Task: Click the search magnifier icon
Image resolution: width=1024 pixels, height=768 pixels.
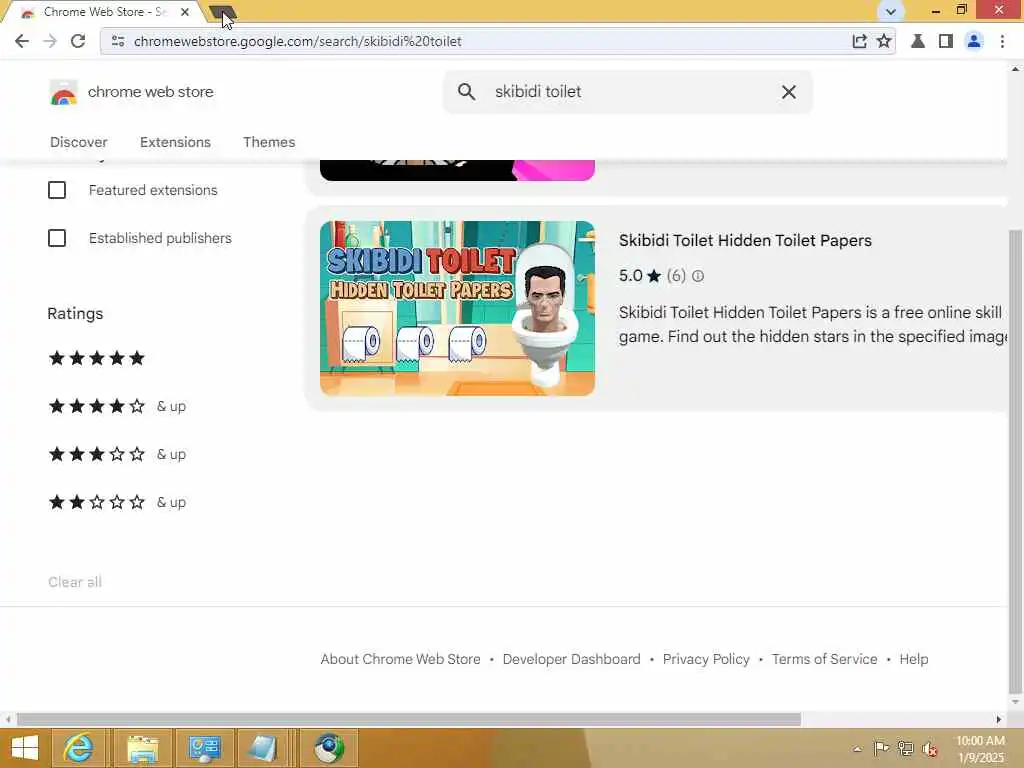Action: (x=466, y=91)
